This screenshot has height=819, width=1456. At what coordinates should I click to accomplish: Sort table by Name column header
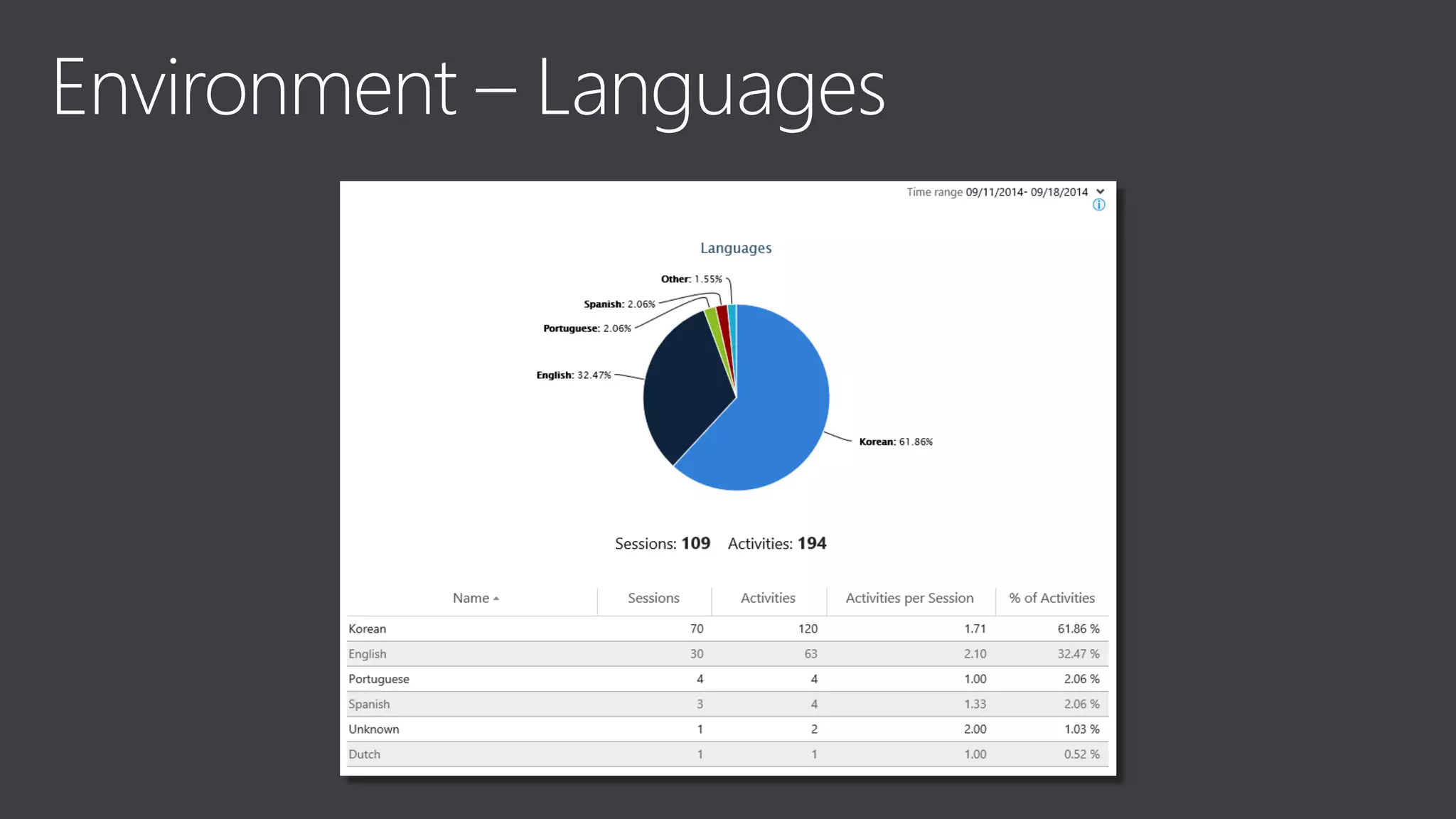point(471,598)
